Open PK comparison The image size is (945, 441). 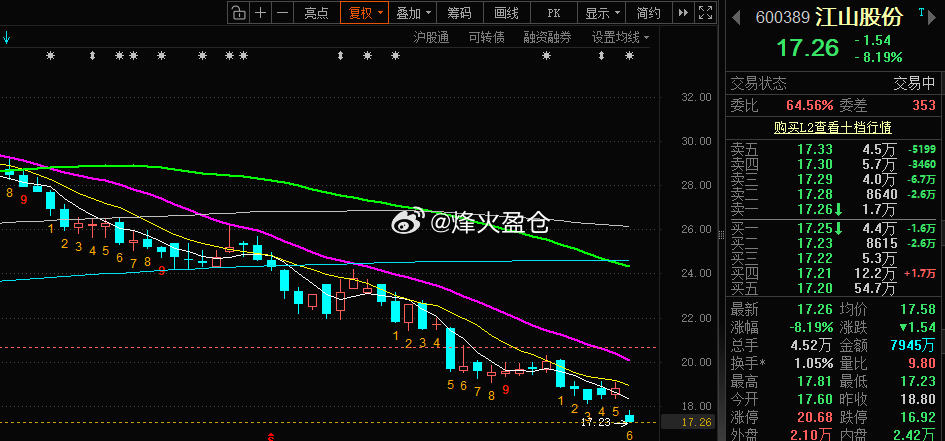pyautogui.click(x=553, y=13)
